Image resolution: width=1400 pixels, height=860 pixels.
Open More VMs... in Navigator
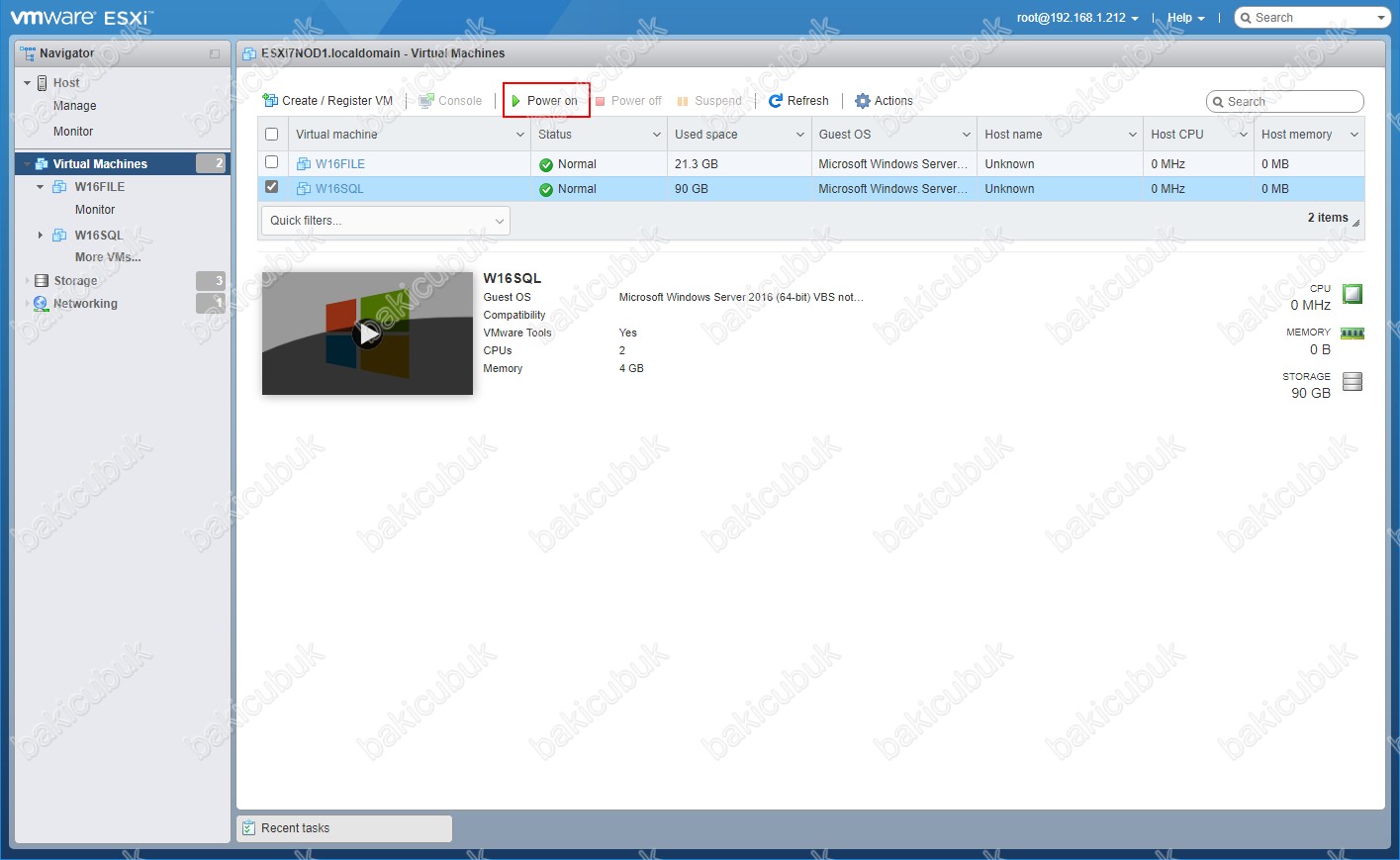[108, 257]
